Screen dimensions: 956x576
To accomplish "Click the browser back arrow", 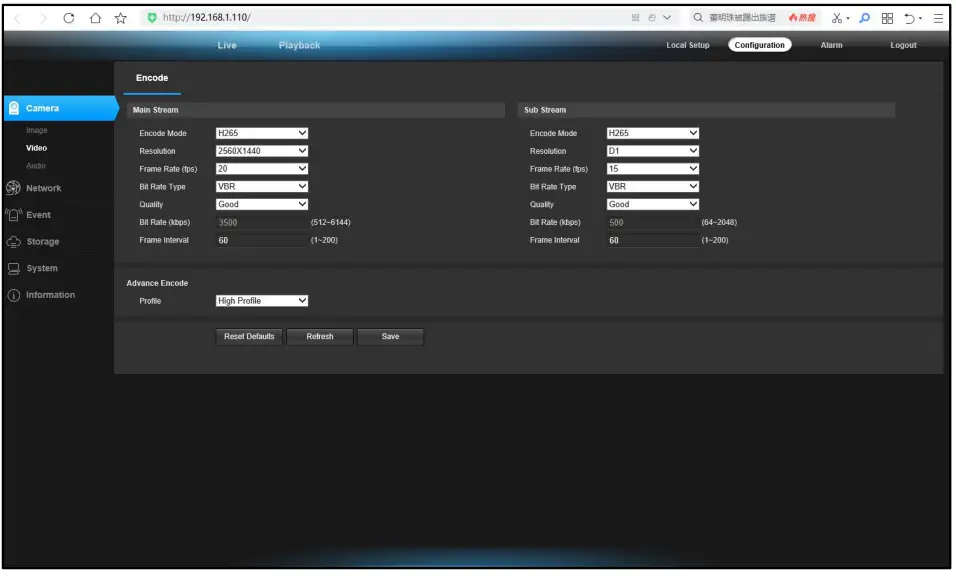I will (17, 18).
